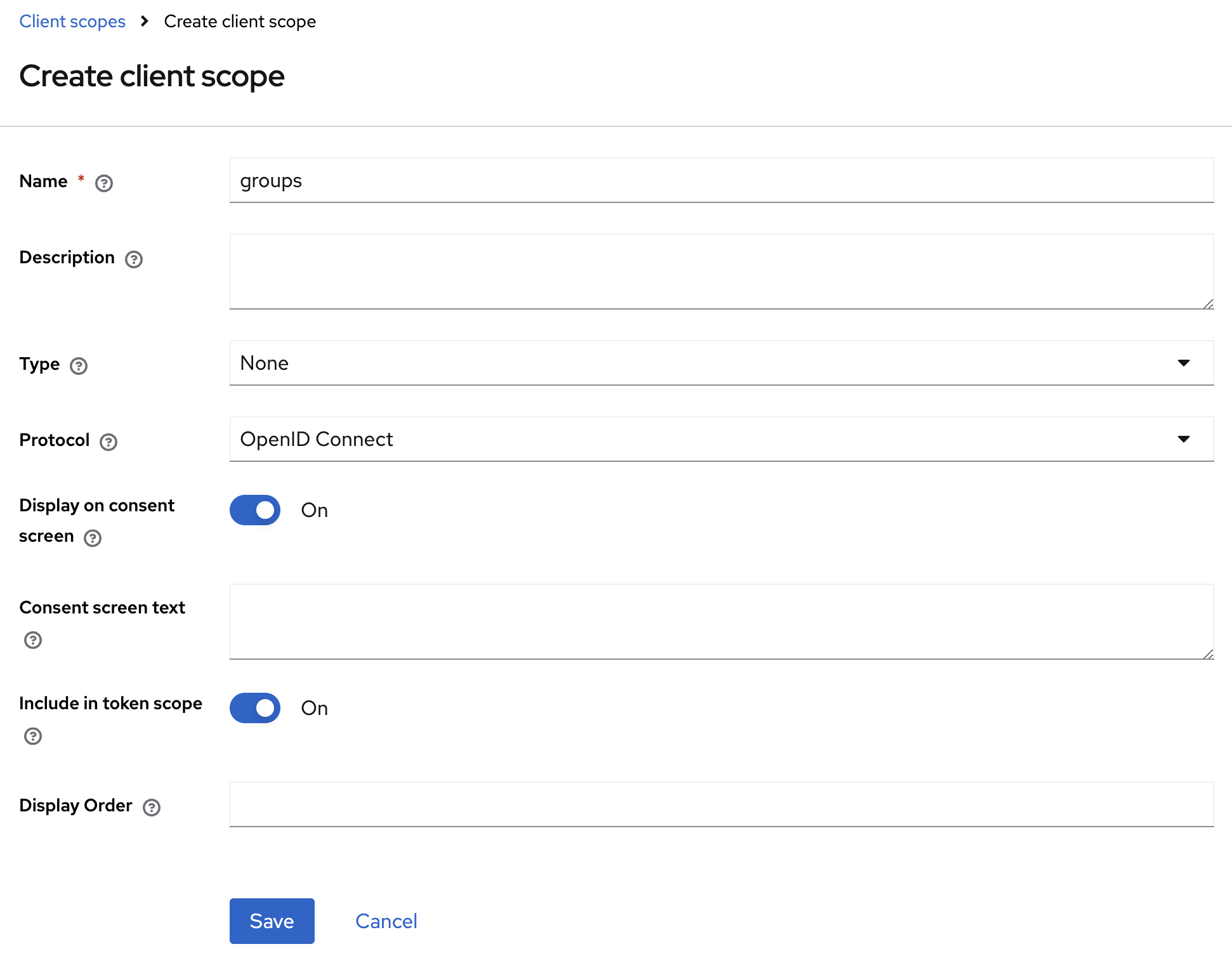Click the Type help question icon
The width and height of the screenshot is (1232, 963).
coord(79,366)
